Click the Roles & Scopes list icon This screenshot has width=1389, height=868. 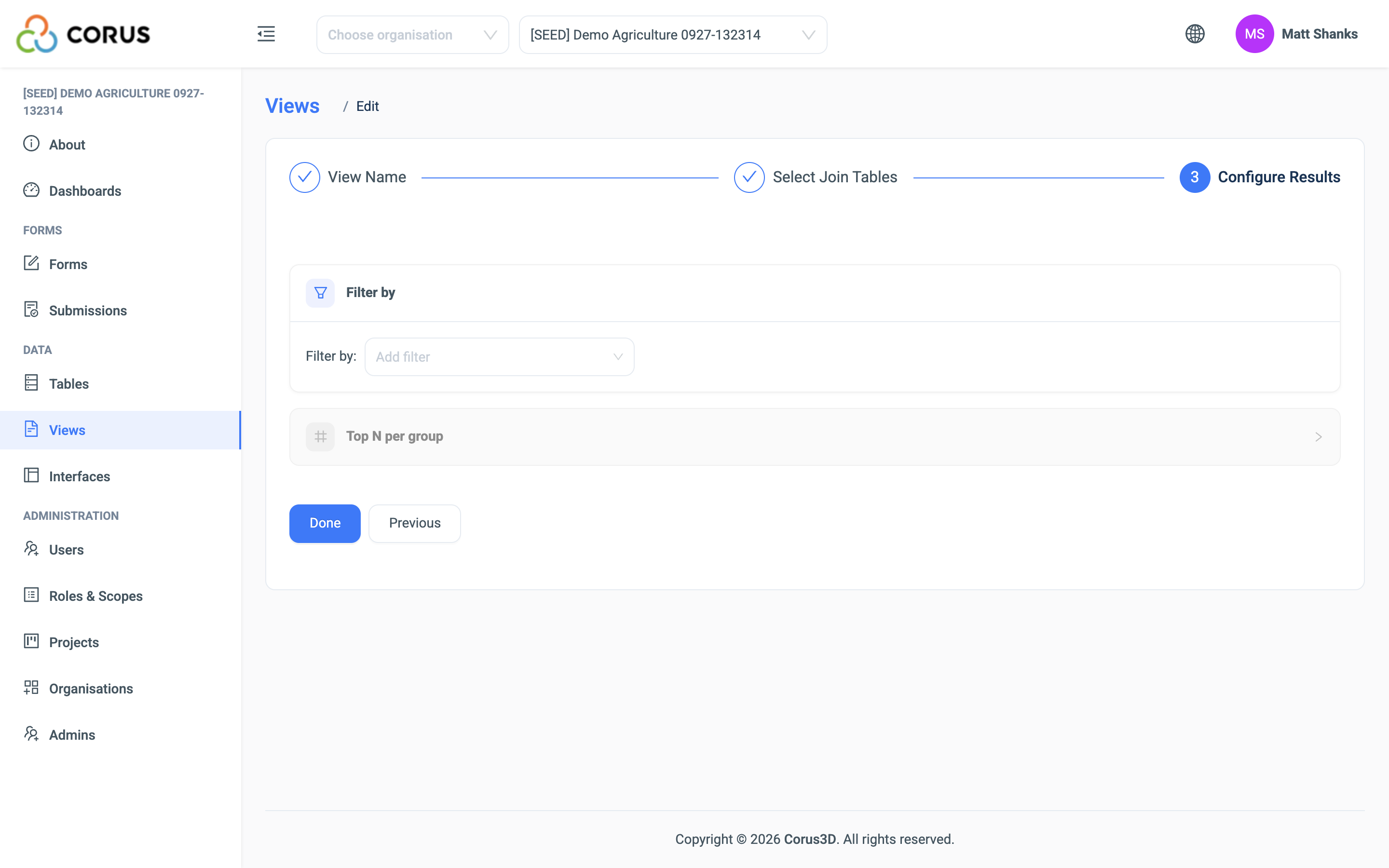click(x=31, y=595)
